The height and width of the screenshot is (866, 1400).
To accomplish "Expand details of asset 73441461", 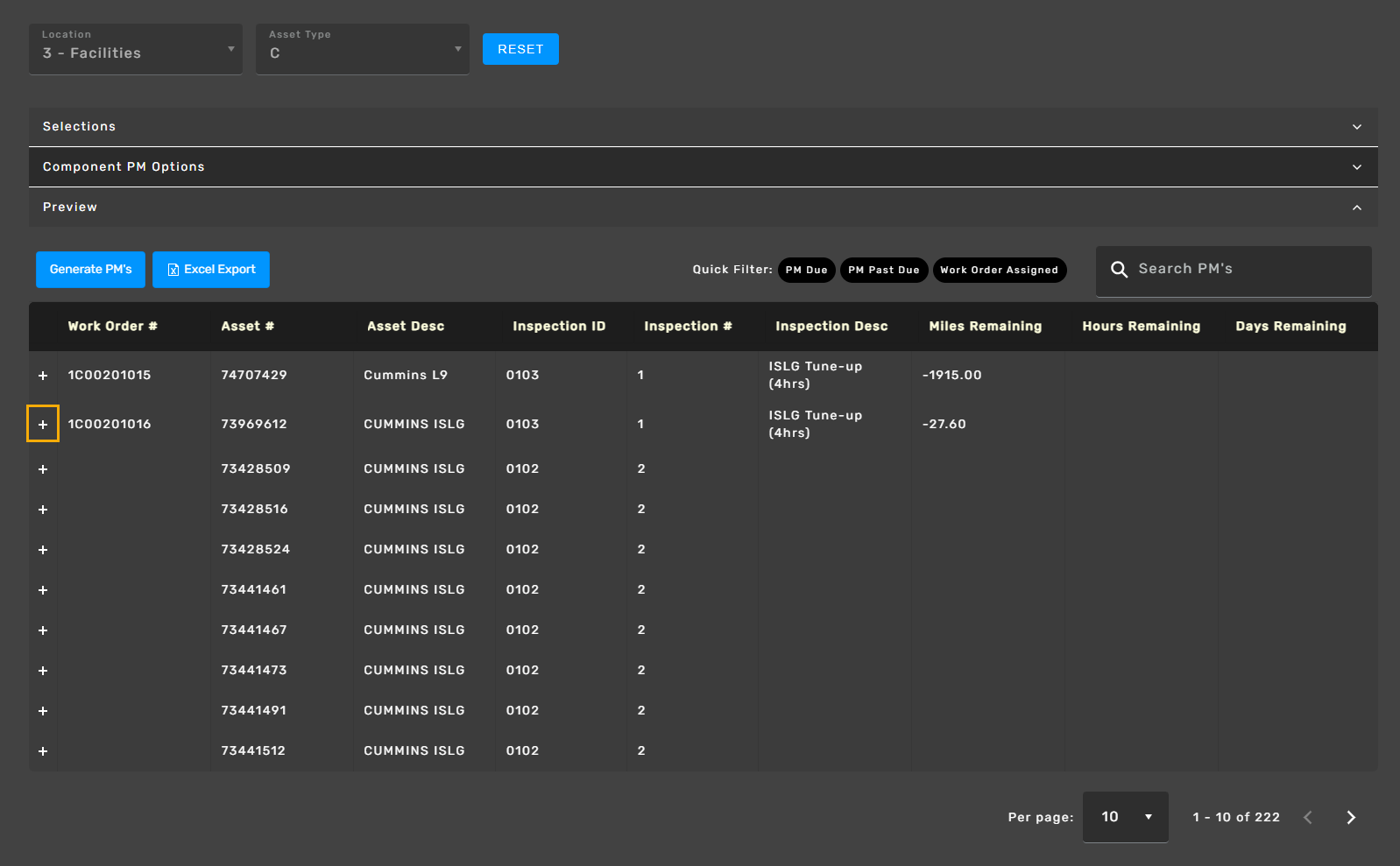I will 43,590.
